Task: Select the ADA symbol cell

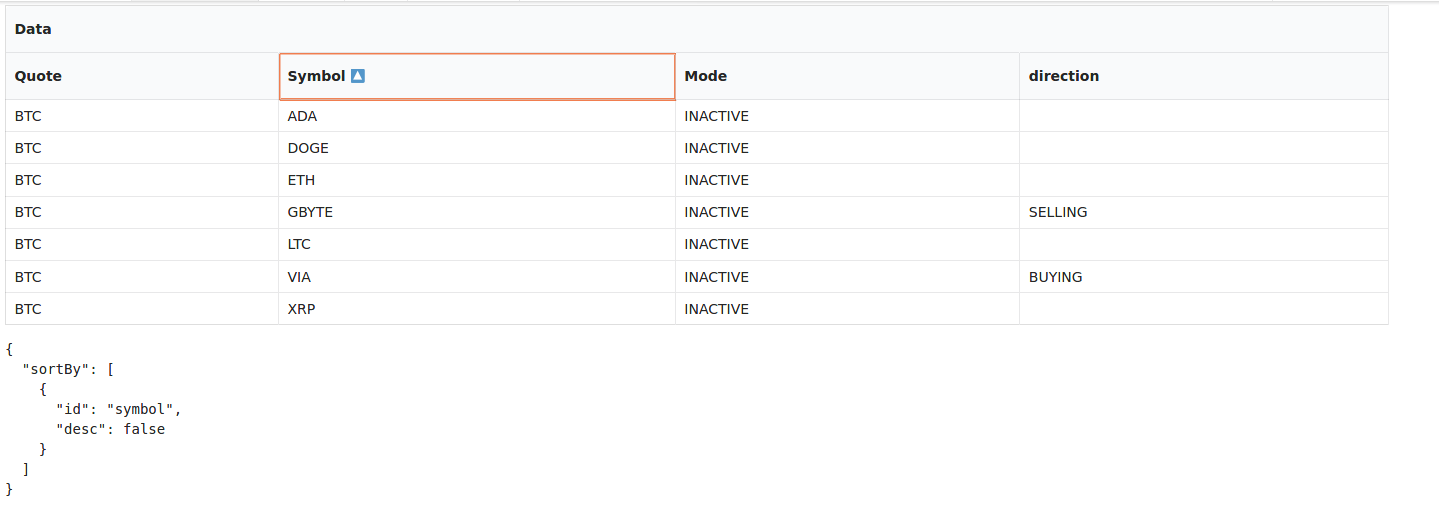Action: [x=477, y=116]
